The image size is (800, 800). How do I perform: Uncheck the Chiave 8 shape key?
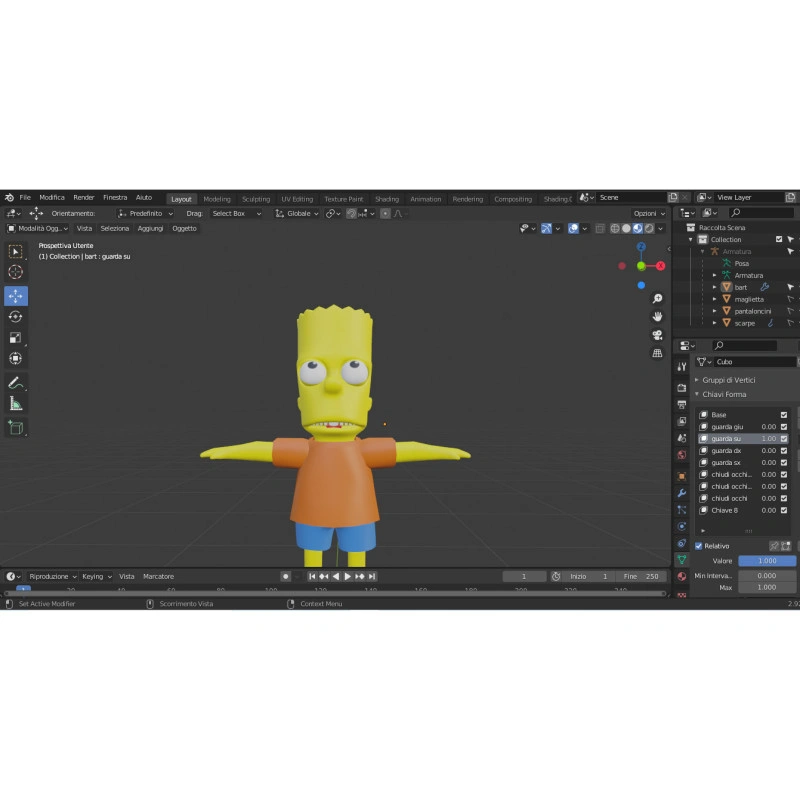(x=784, y=511)
